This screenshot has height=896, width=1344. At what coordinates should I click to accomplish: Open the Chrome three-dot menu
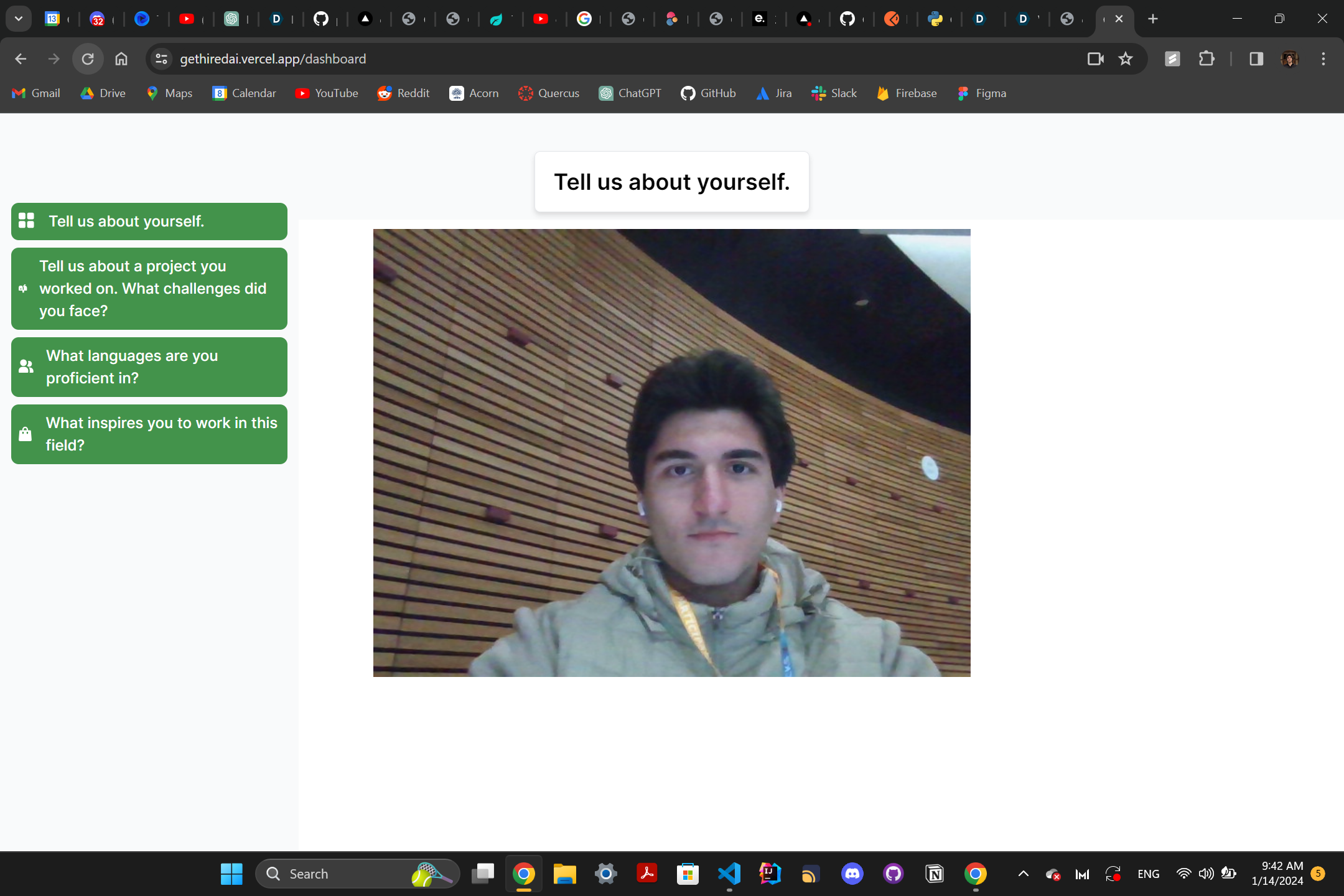(1323, 59)
